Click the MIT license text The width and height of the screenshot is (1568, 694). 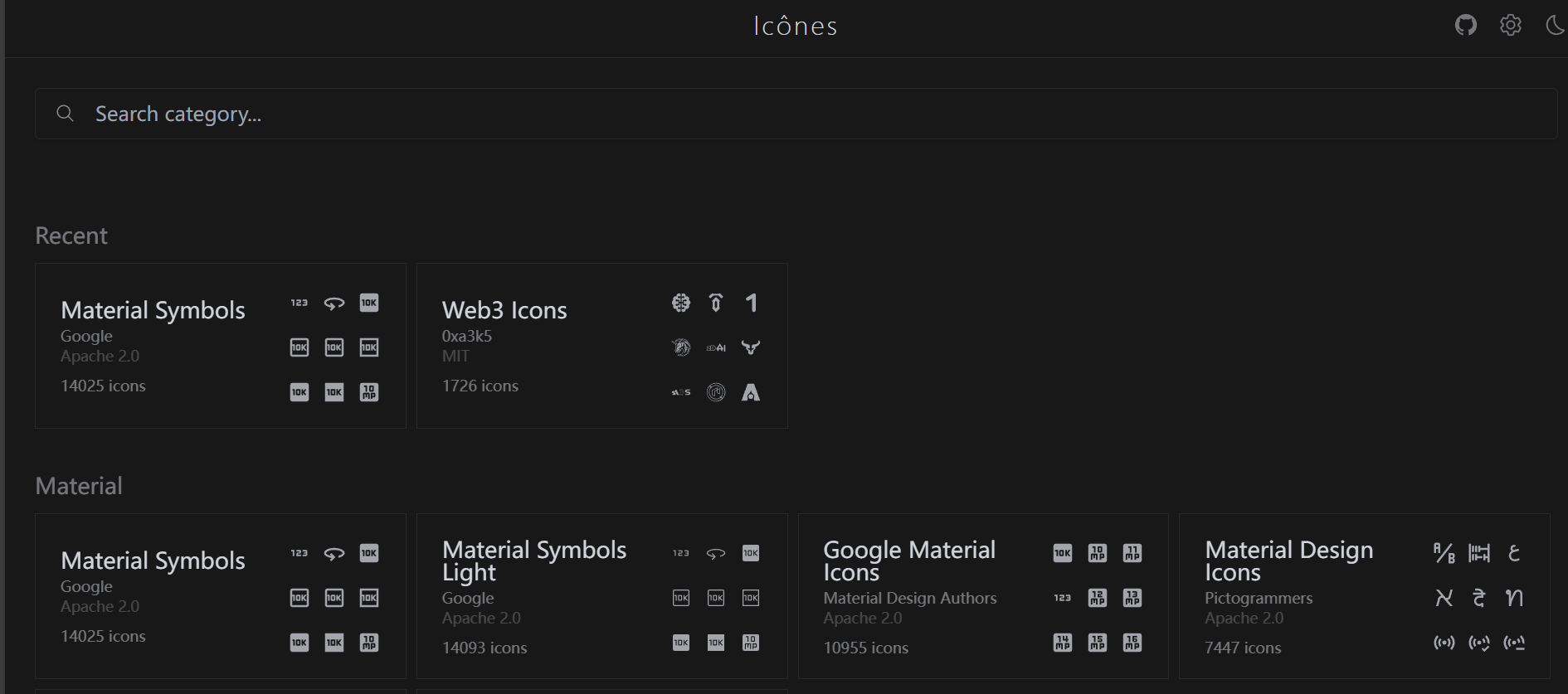455,356
